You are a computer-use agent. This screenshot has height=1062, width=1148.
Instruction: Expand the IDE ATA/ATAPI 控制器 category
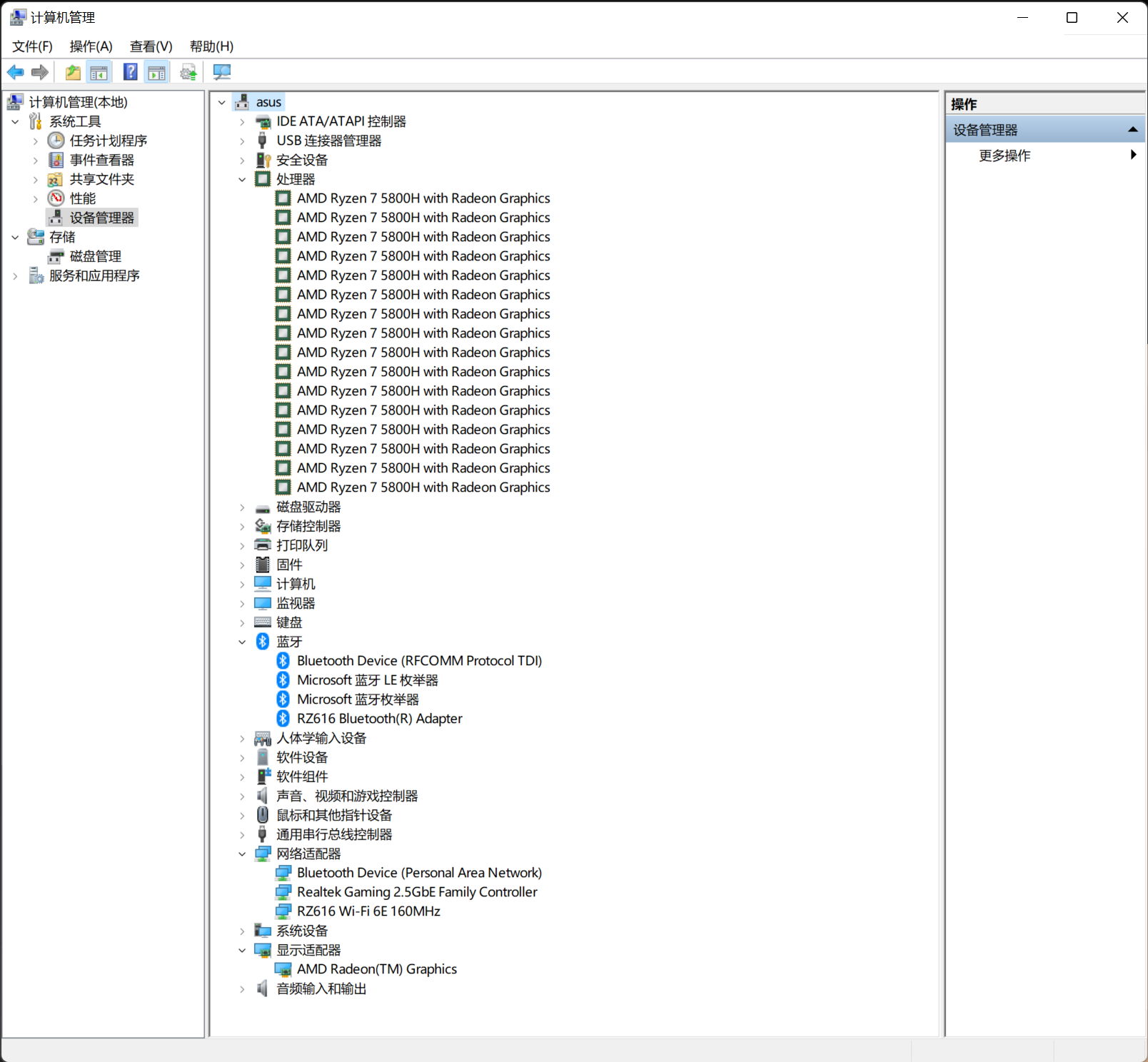pos(242,122)
